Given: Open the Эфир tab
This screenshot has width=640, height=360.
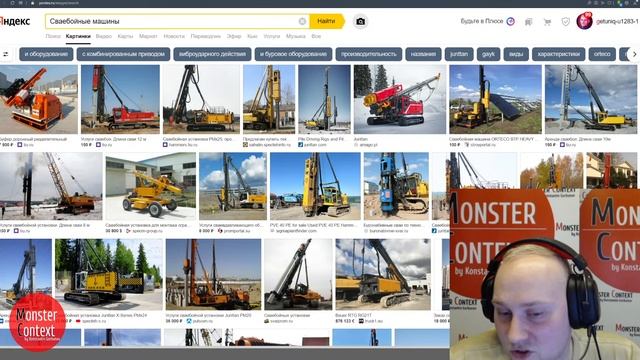Looking at the screenshot, I should coord(234,36).
